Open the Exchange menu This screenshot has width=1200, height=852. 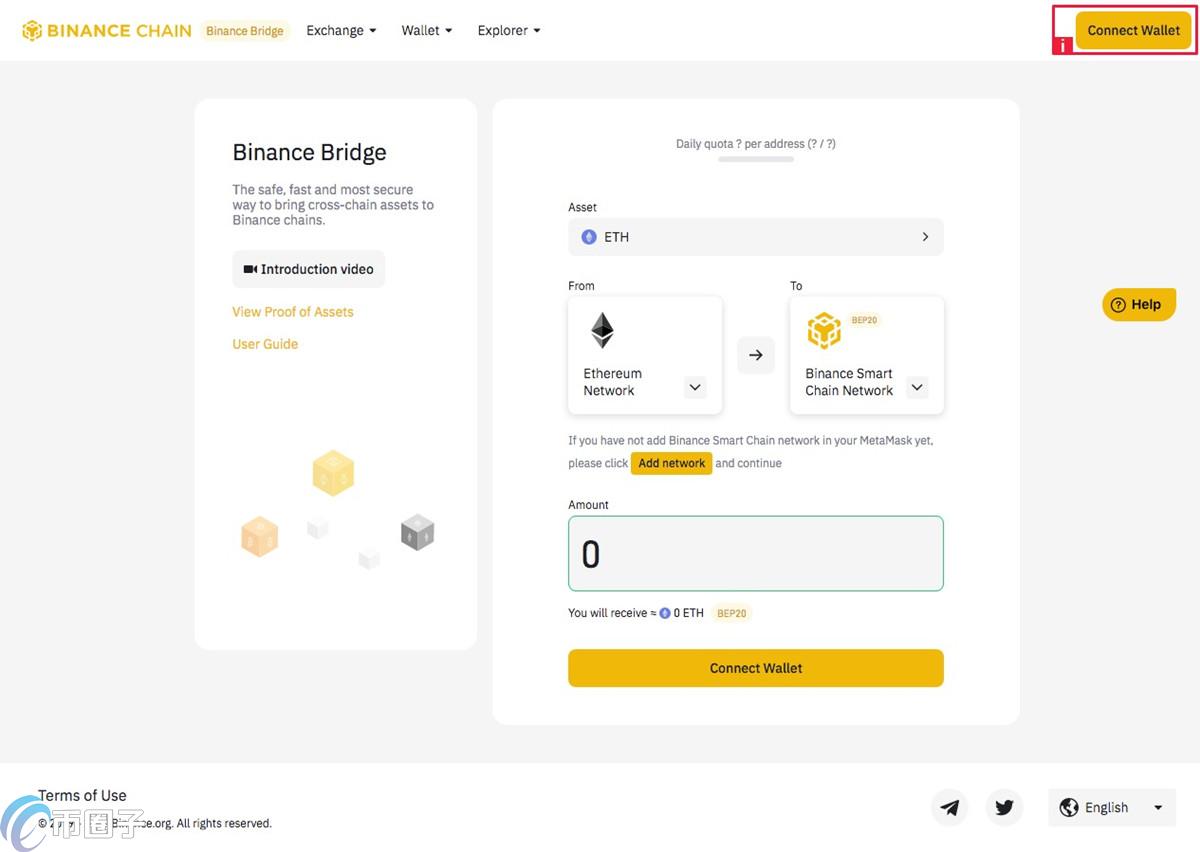(341, 31)
